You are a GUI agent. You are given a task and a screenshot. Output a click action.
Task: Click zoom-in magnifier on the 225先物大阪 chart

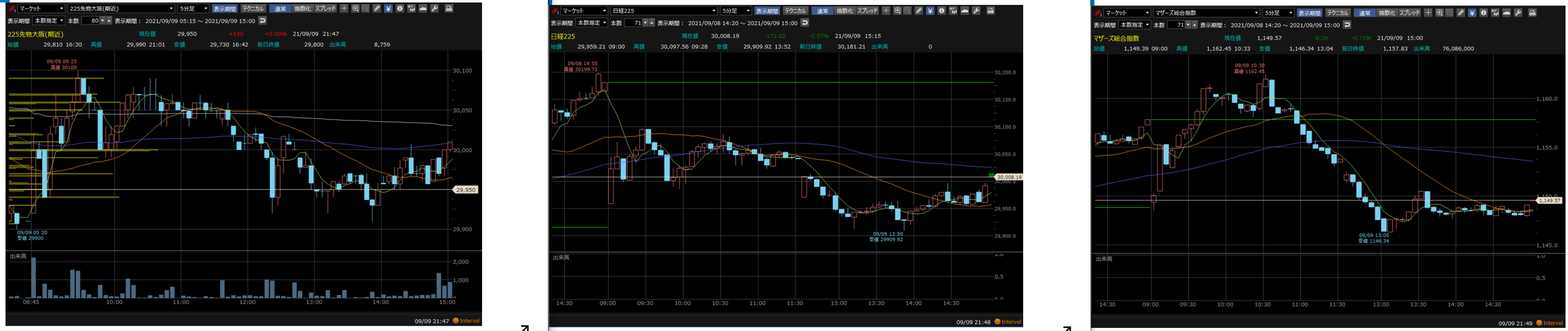pos(355,9)
